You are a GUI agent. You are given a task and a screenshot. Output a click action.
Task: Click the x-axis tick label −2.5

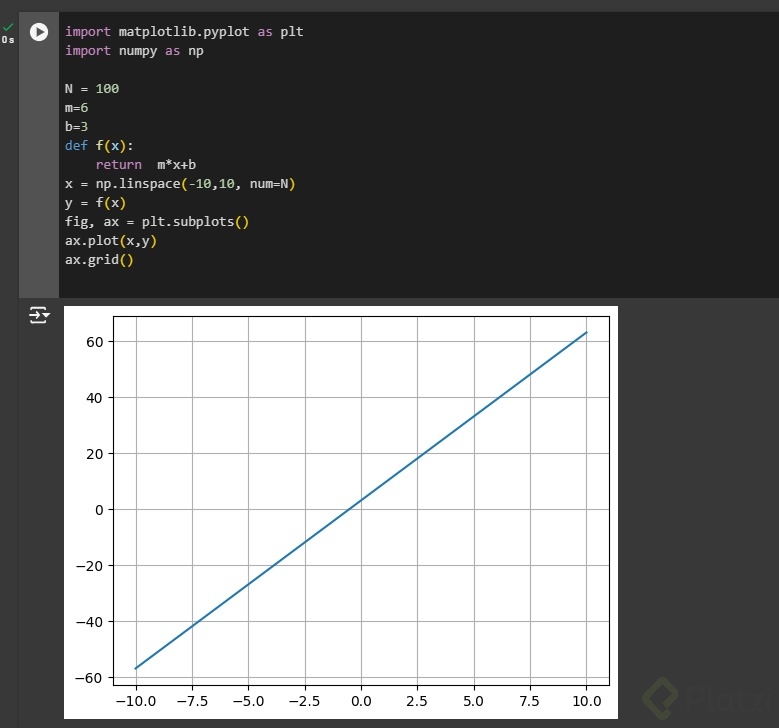click(305, 701)
